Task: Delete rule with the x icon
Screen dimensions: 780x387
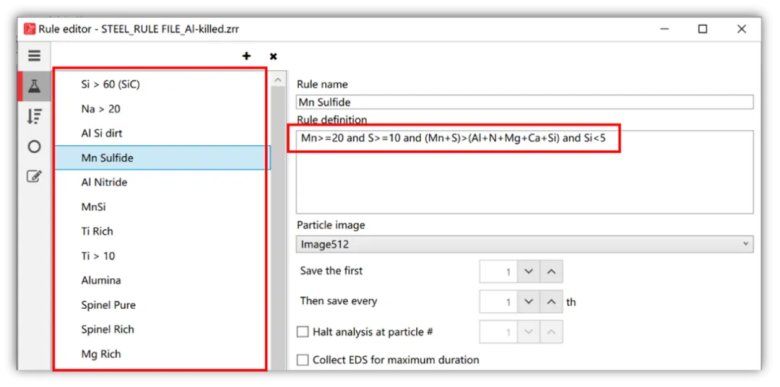Action: pos(273,57)
